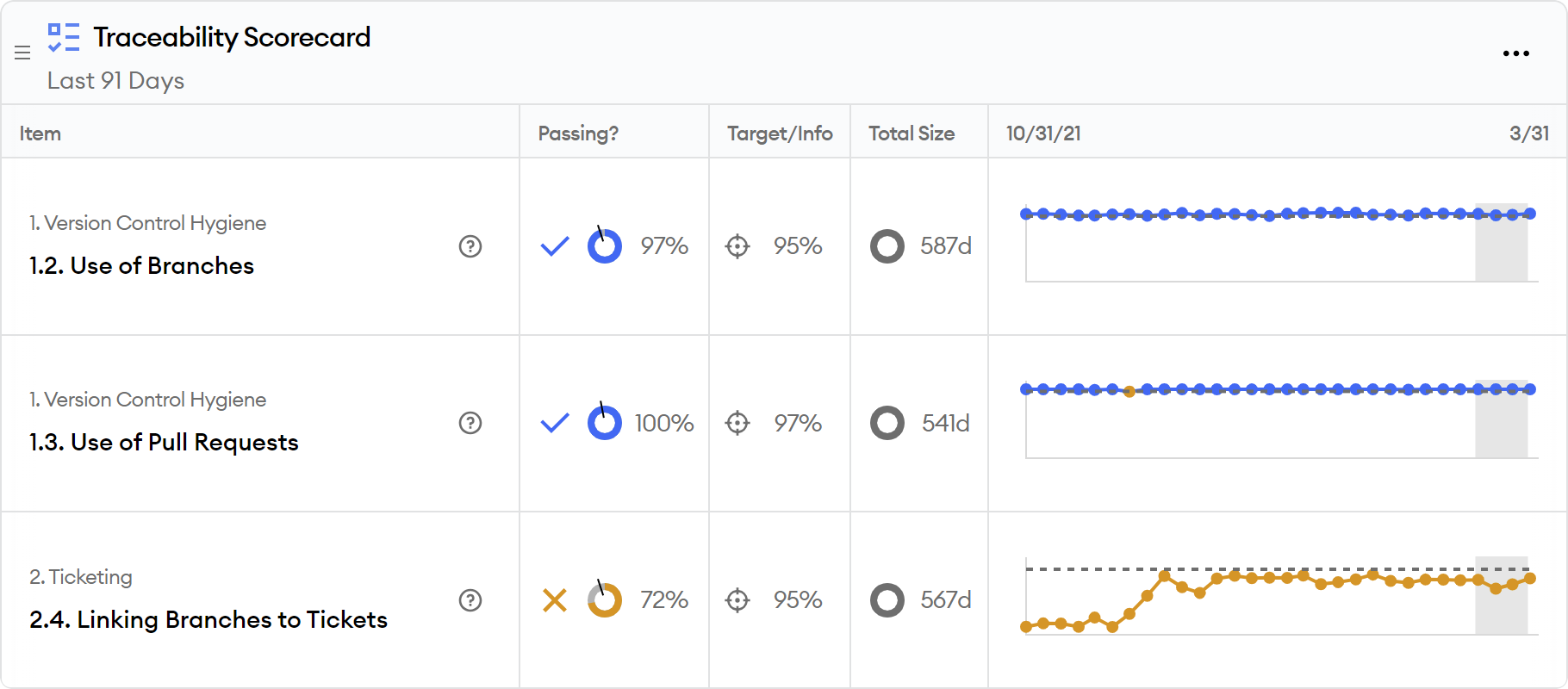Expand the hamburger menu
This screenshot has width=1568, height=689.
[x=22, y=53]
